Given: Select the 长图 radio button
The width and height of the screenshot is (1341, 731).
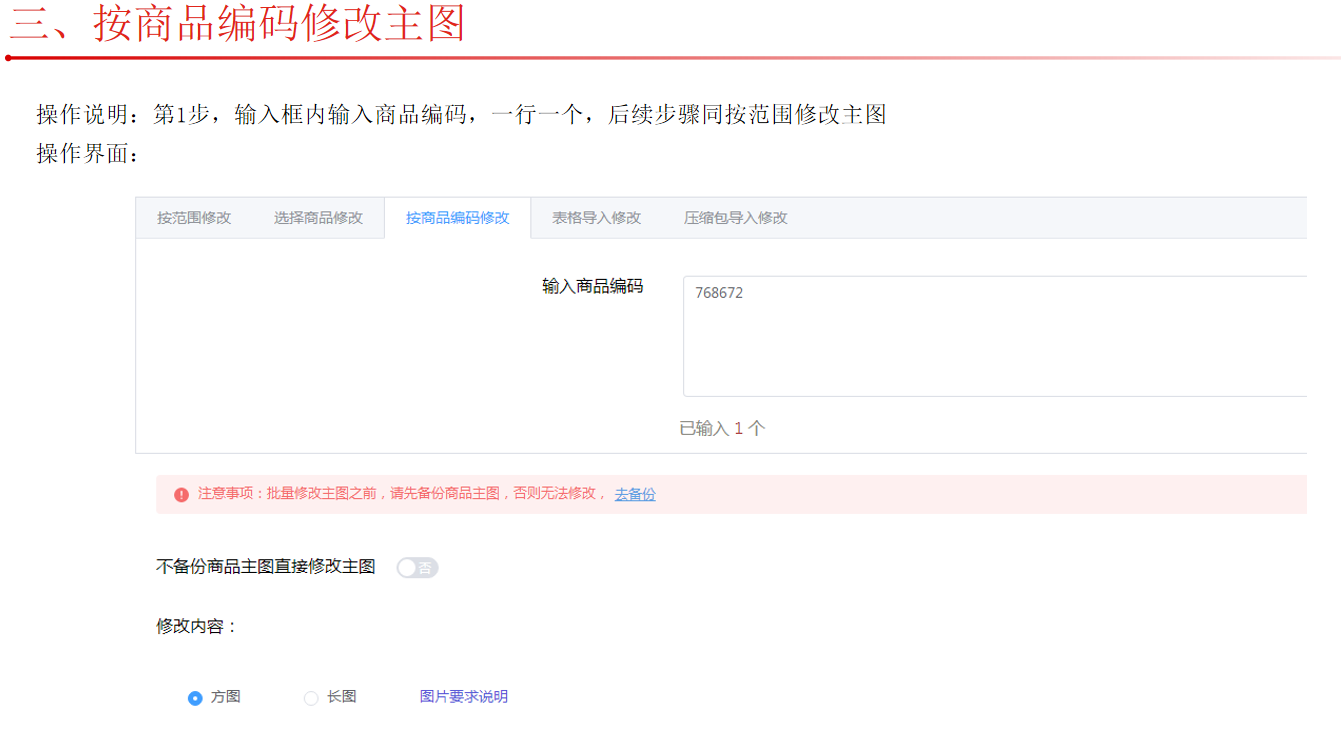Looking at the screenshot, I should point(311,698).
